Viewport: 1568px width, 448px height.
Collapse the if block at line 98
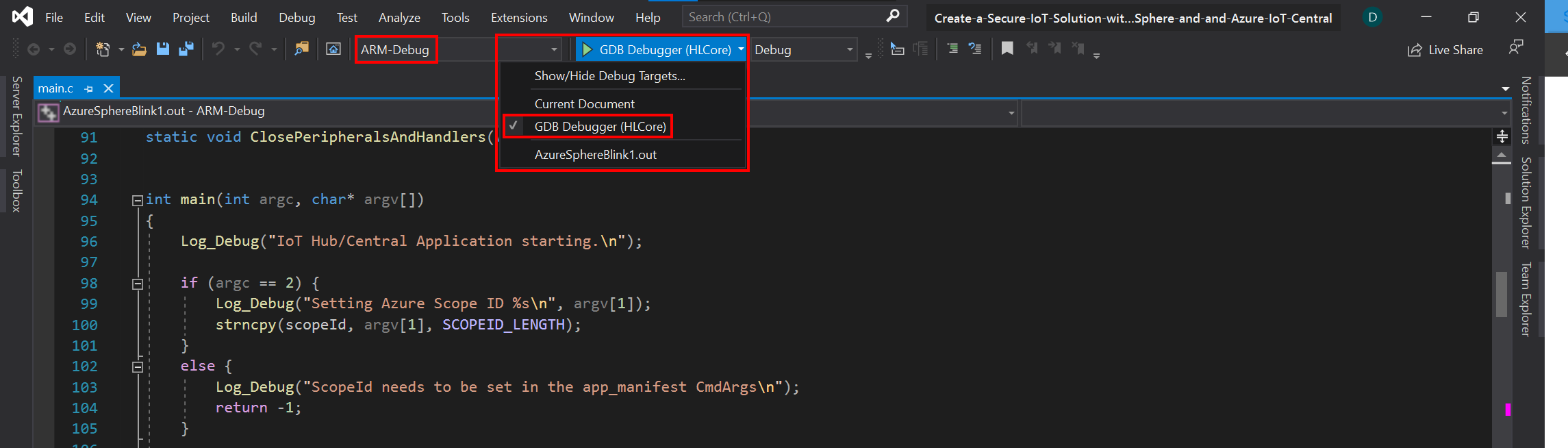point(137,284)
